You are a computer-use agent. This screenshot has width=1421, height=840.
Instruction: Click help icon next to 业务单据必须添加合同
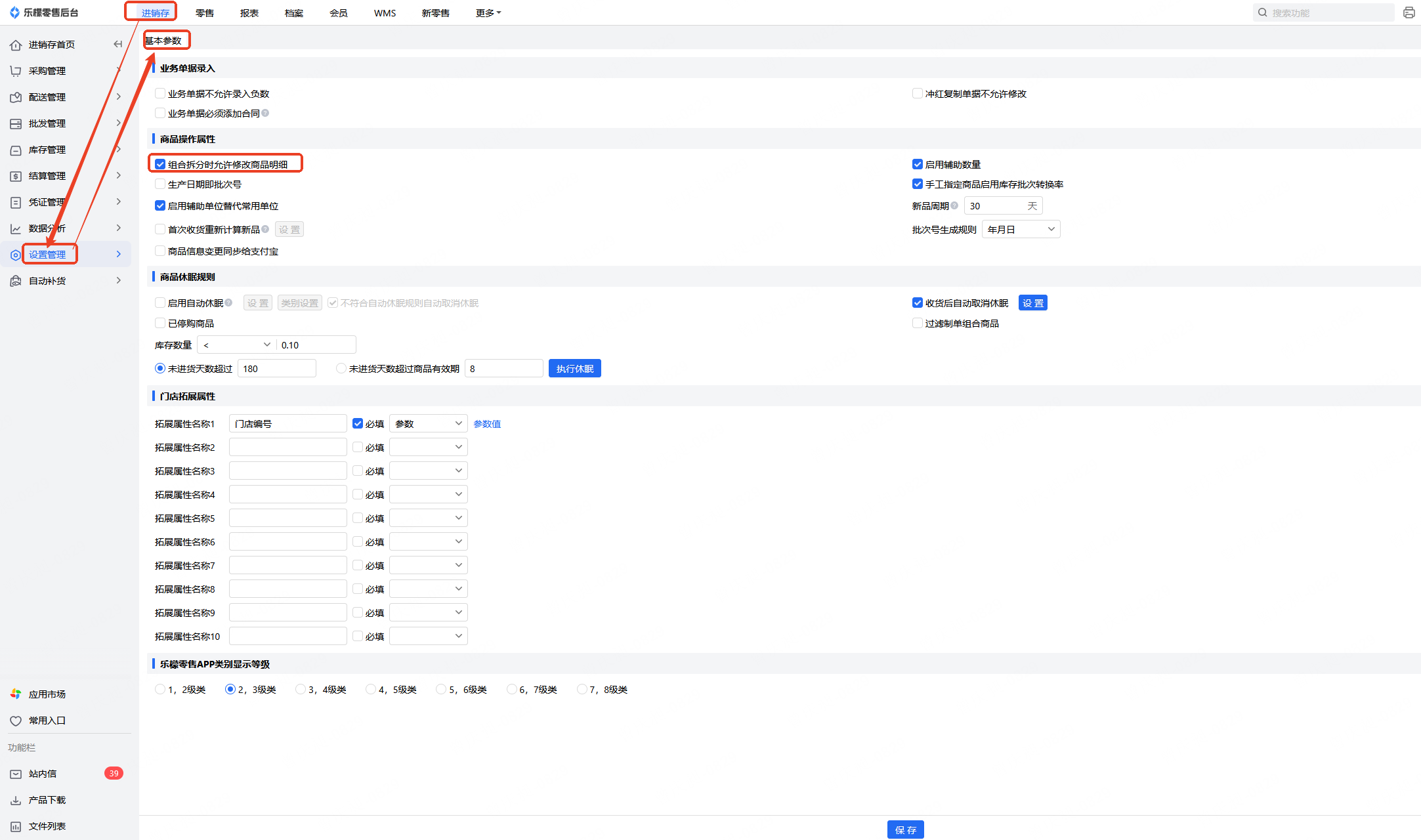[x=265, y=113]
